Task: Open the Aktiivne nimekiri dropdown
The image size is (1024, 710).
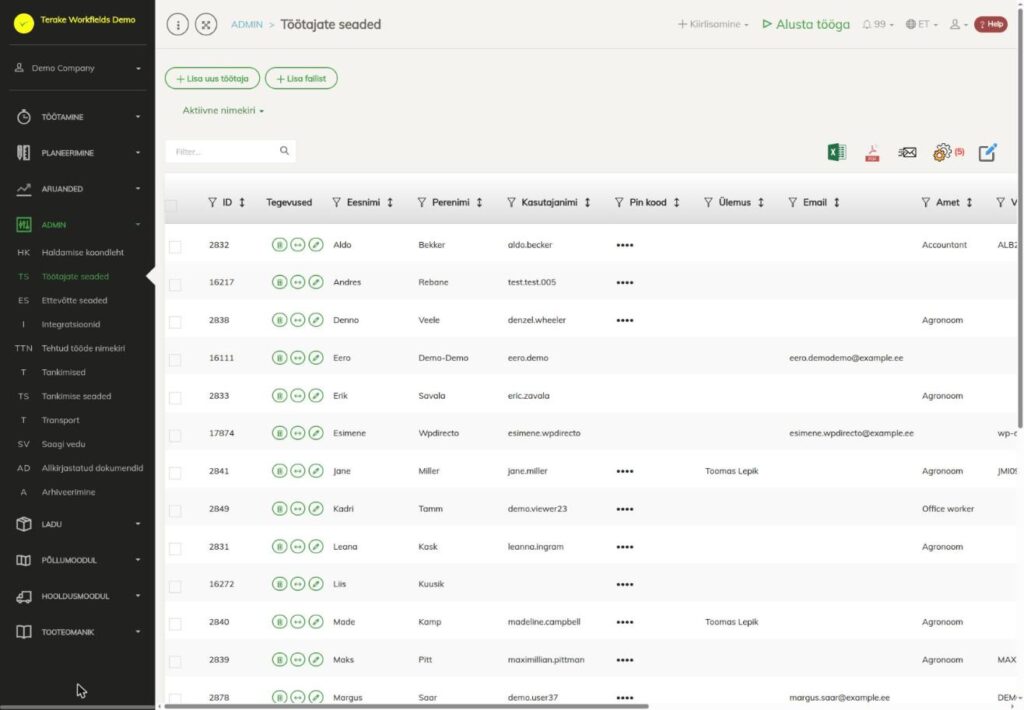Action: click(223, 110)
